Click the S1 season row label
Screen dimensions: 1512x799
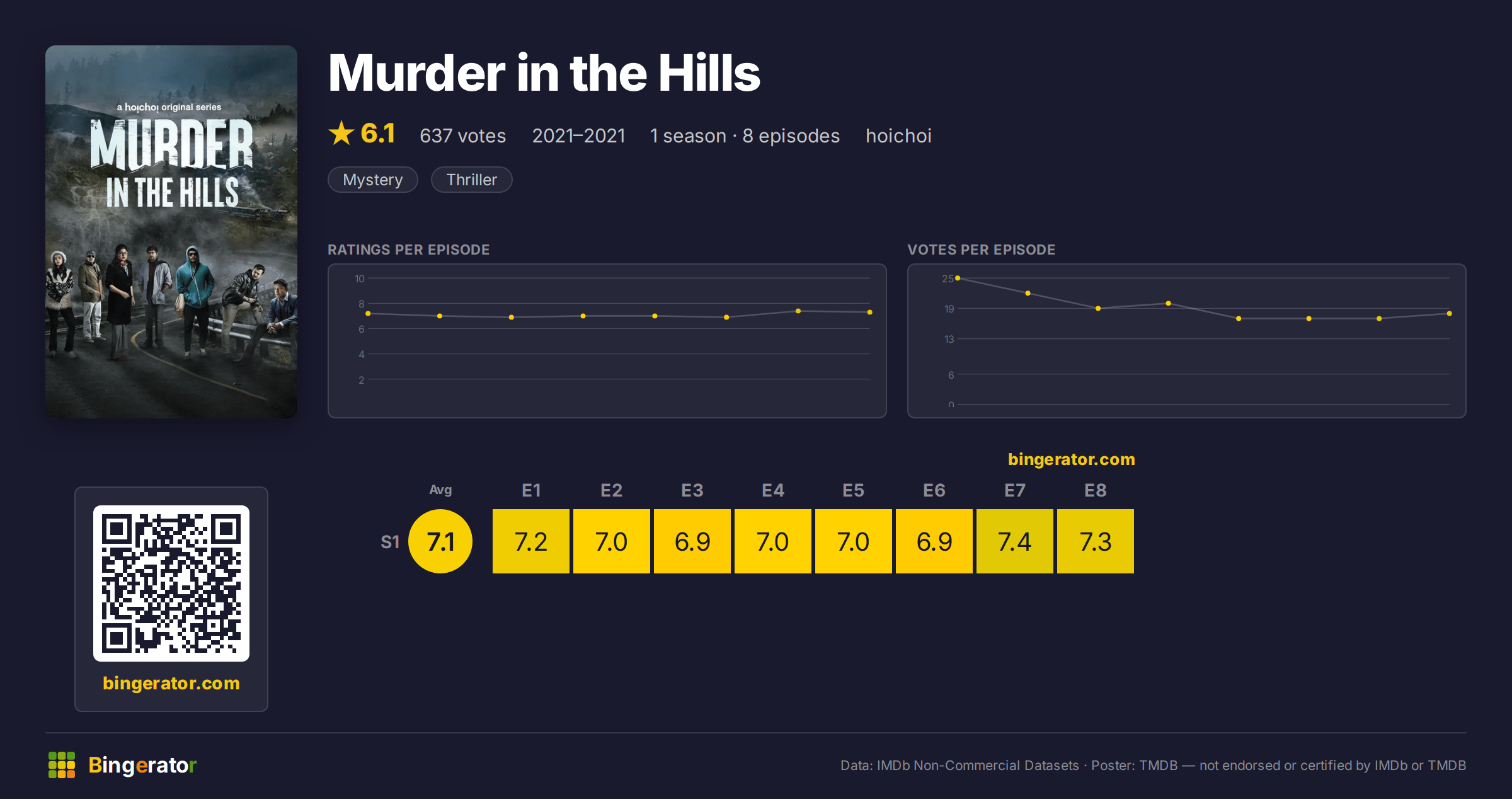pos(390,542)
